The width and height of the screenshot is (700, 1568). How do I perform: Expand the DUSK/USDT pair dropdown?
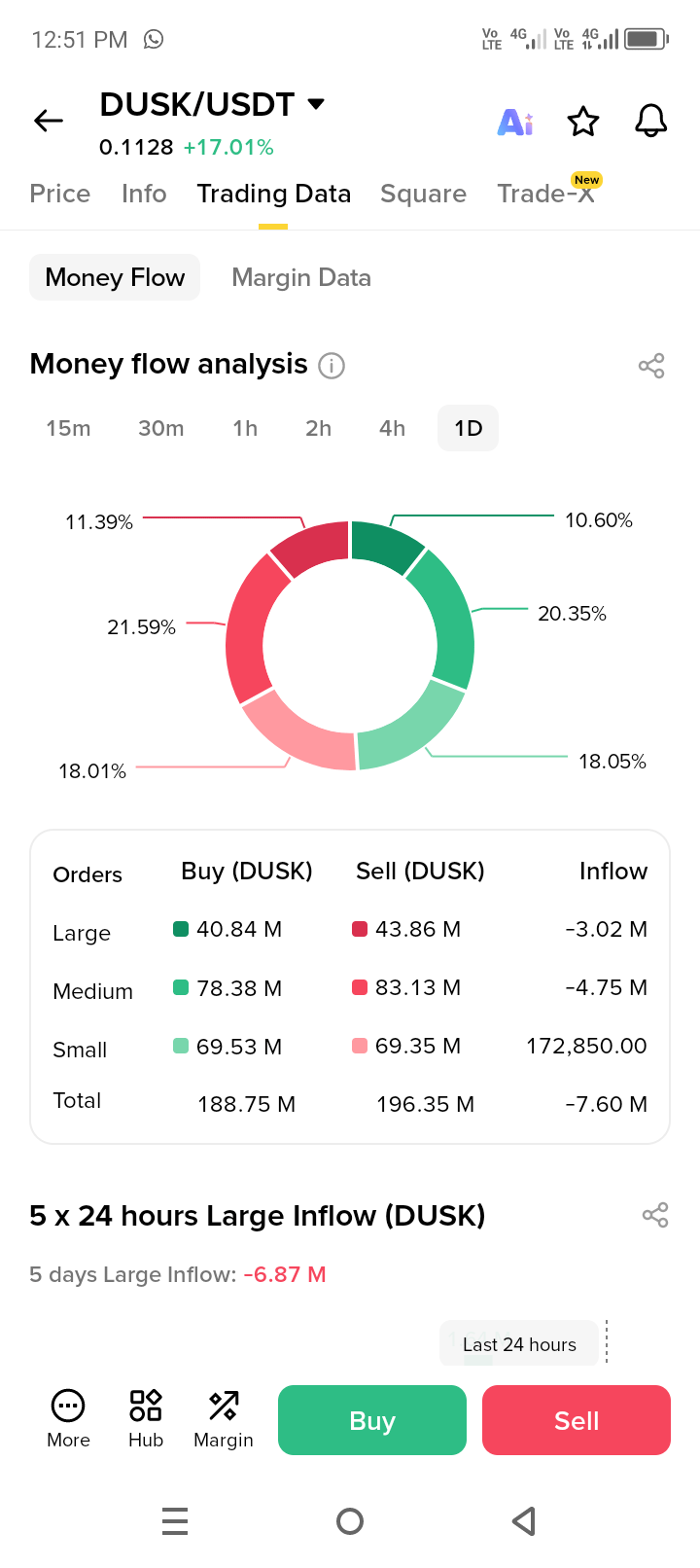(x=316, y=104)
